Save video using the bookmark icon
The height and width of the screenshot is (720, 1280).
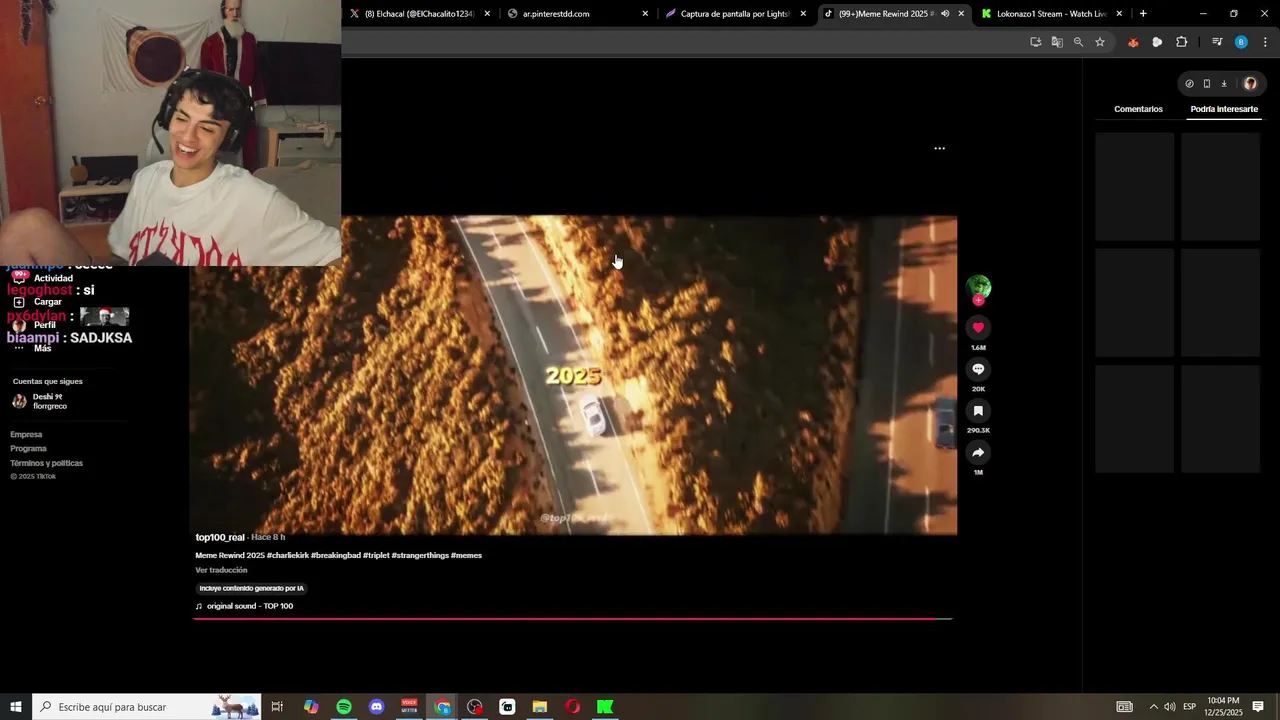(978, 411)
